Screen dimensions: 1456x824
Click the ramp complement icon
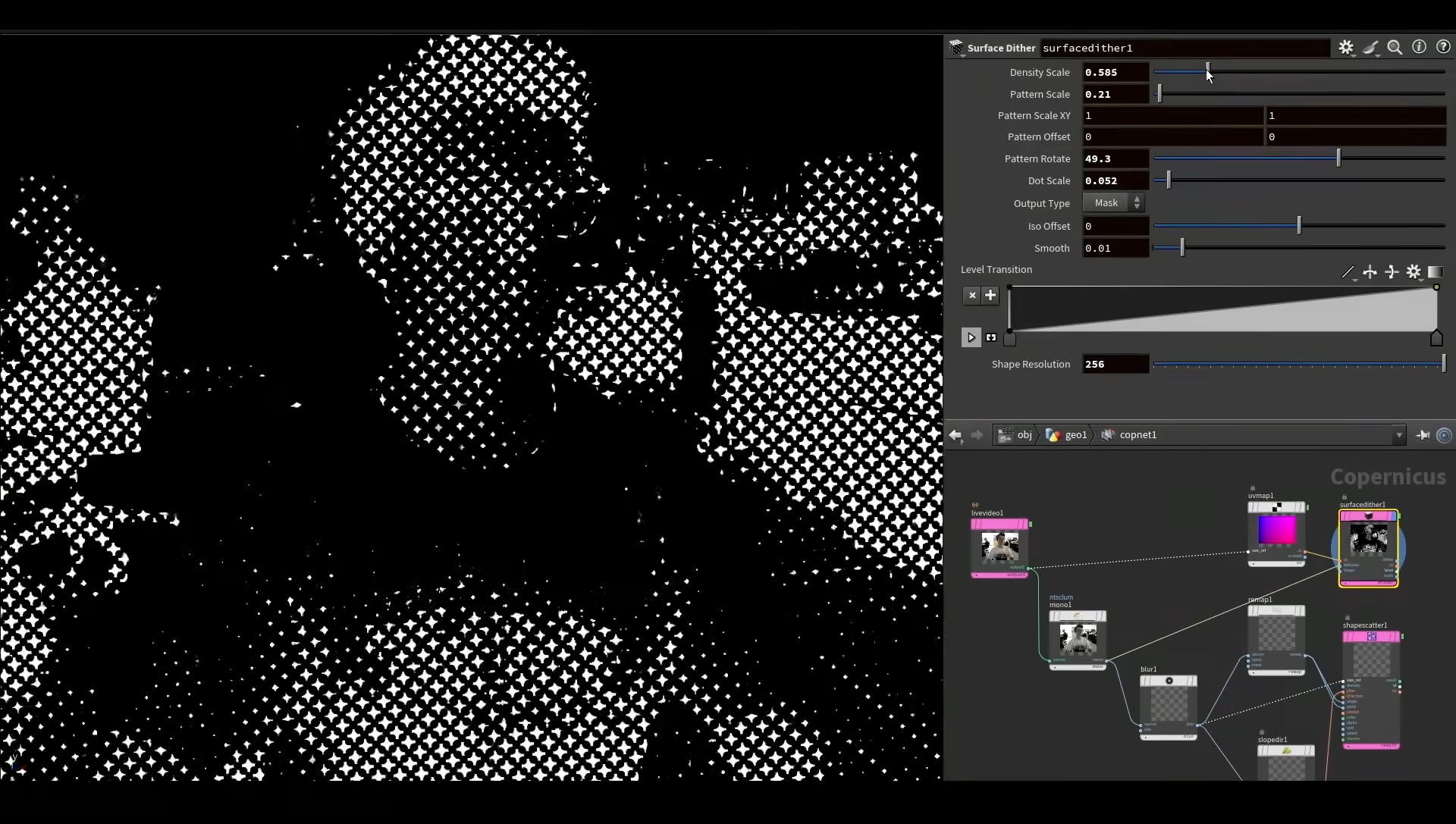point(1392,272)
